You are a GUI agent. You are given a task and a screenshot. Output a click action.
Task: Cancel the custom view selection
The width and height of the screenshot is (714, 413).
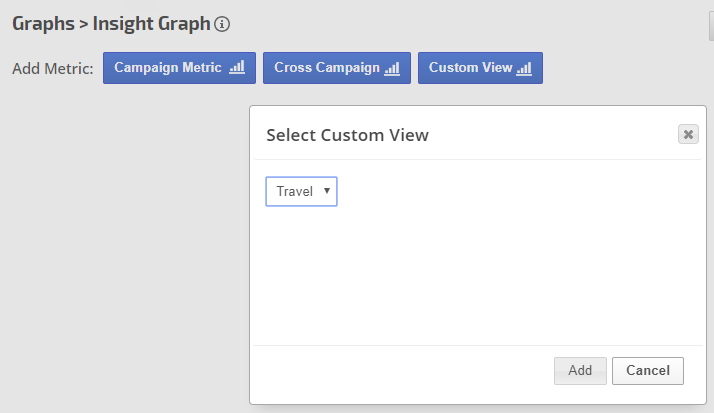pyautogui.click(x=648, y=370)
